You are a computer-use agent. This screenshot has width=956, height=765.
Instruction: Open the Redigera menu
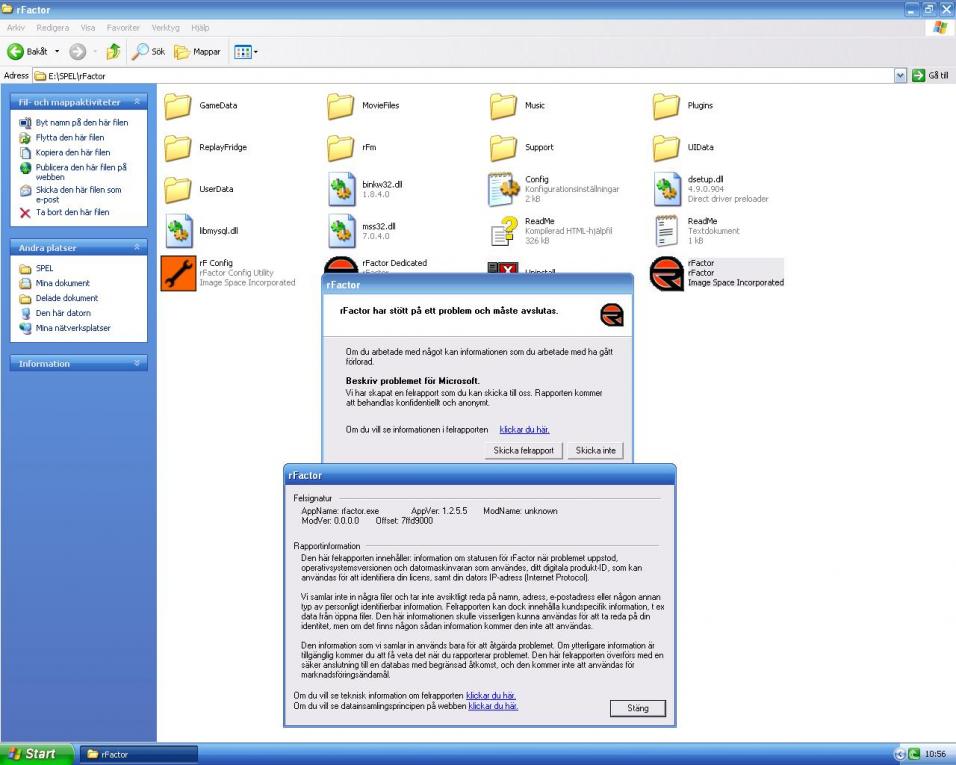[x=52, y=28]
